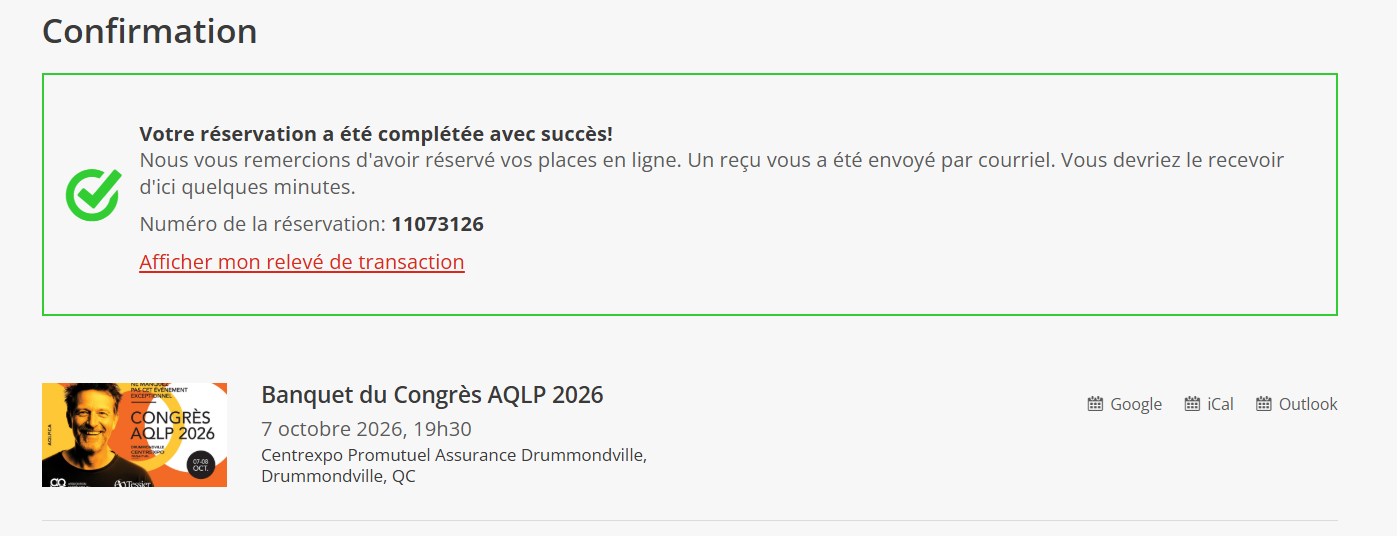Click the "07-08 OCT." badge on the poster
Image resolution: width=1397 pixels, height=536 pixels.
(x=203, y=465)
